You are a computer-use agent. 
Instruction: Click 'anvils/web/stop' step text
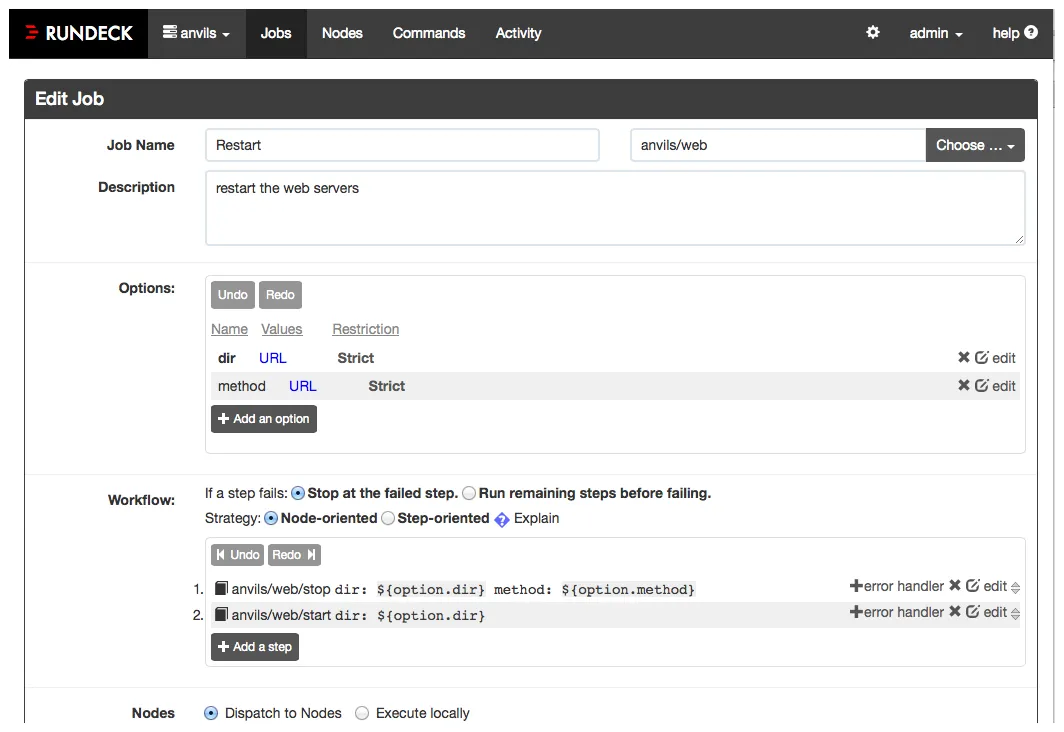[x=281, y=589]
